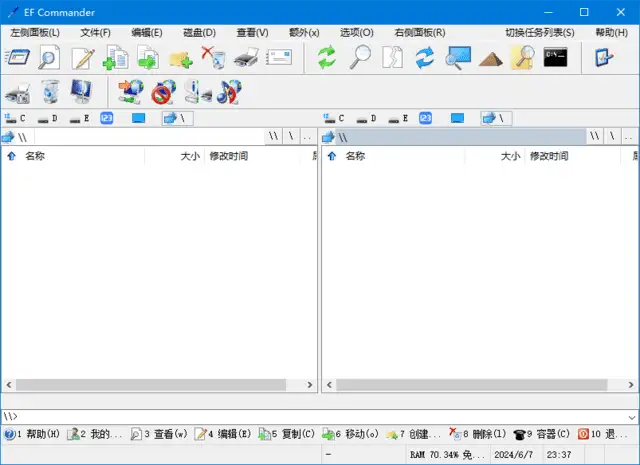Click the left panel horizontal scrollbar
The image size is (640, 465).
(160, 385)
